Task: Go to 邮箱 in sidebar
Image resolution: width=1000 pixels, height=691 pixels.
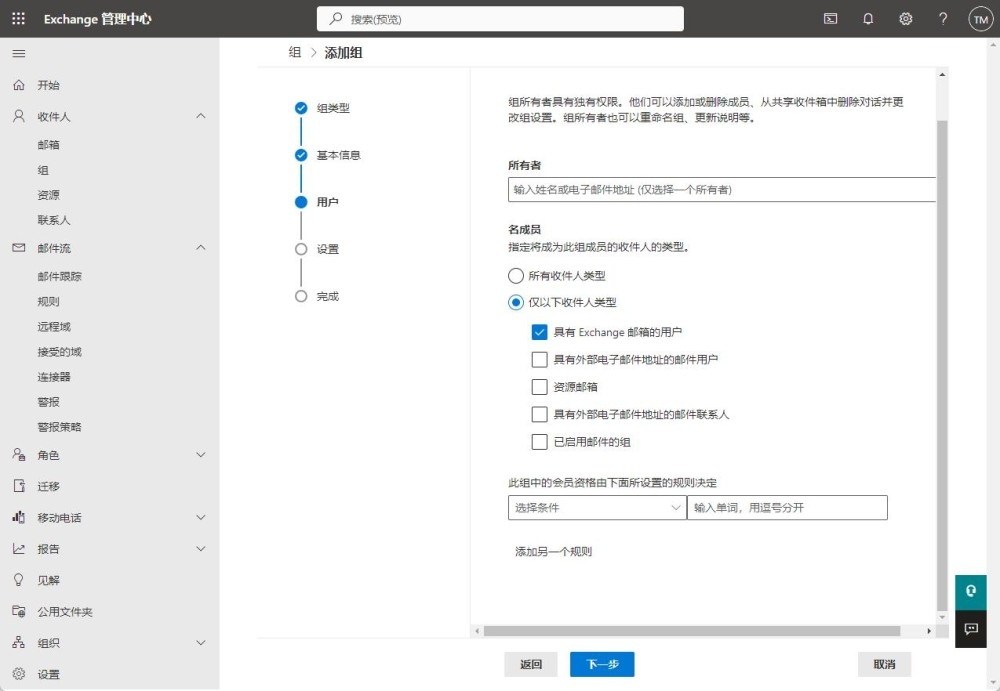Action: click(49, 145)
